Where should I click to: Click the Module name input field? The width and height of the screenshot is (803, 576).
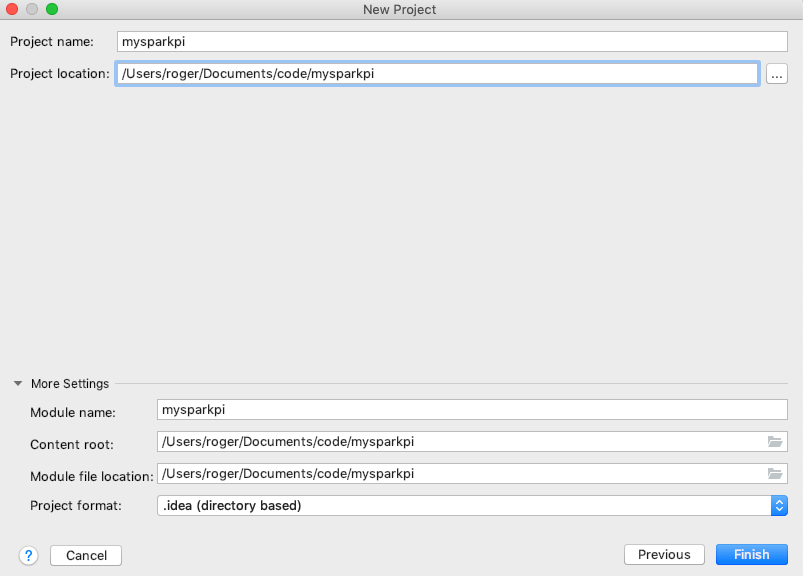click(472, 409)
